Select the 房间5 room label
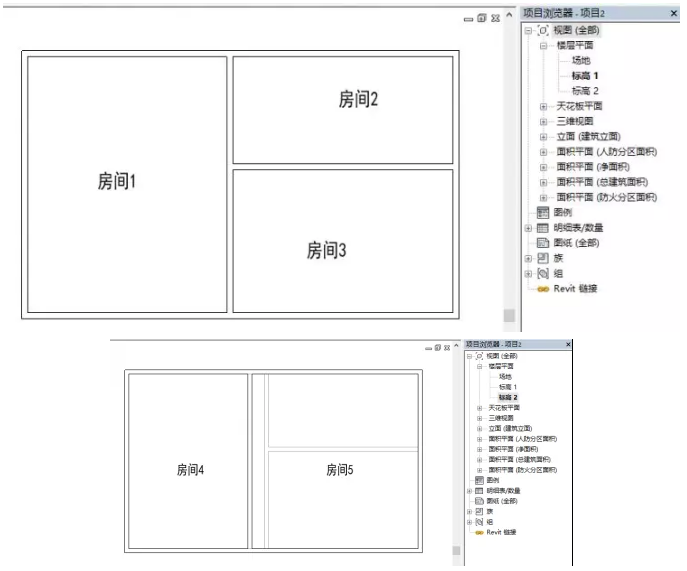This screenshot has height=571, width=687. 343,469
